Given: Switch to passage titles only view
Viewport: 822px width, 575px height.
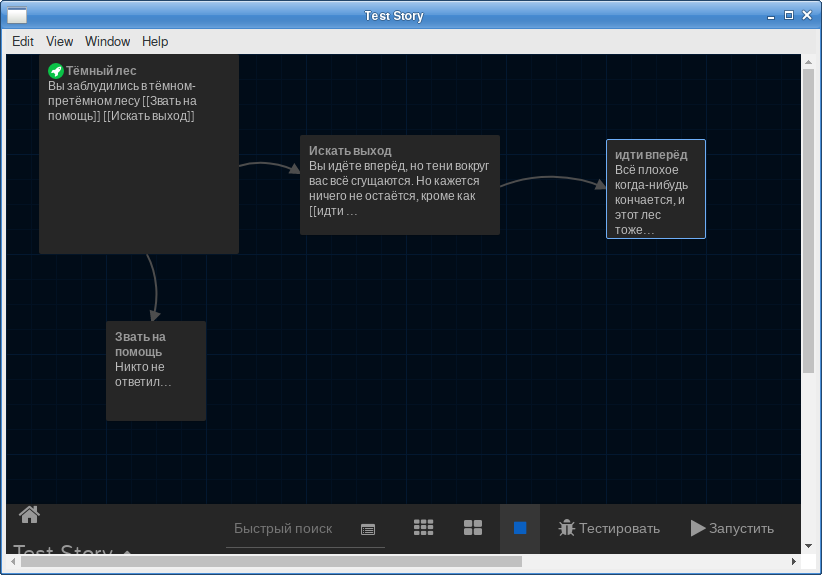Looking at the screenshot, I should 473,528.
